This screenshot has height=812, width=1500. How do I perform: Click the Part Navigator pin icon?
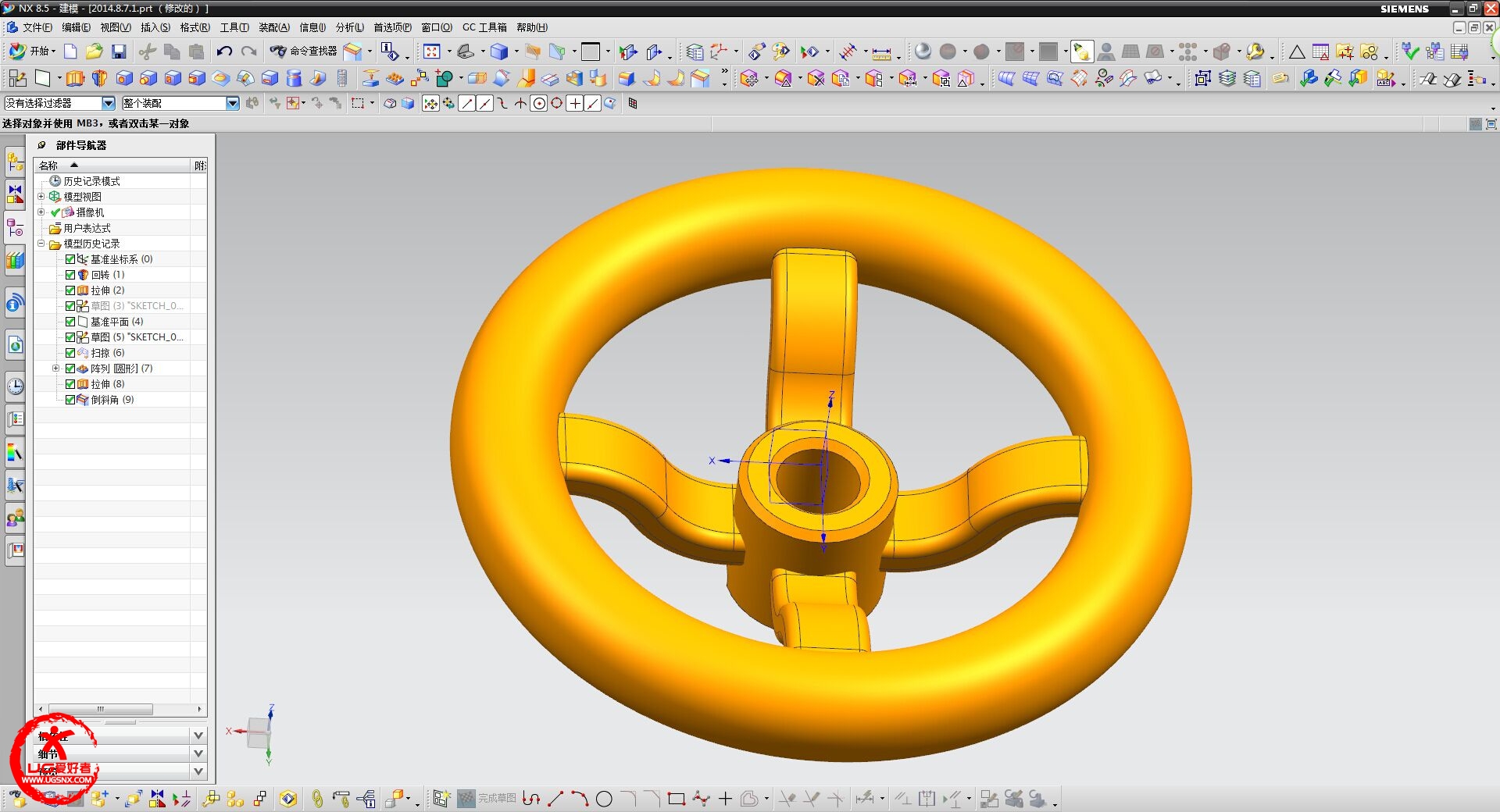tap(42, 145)
